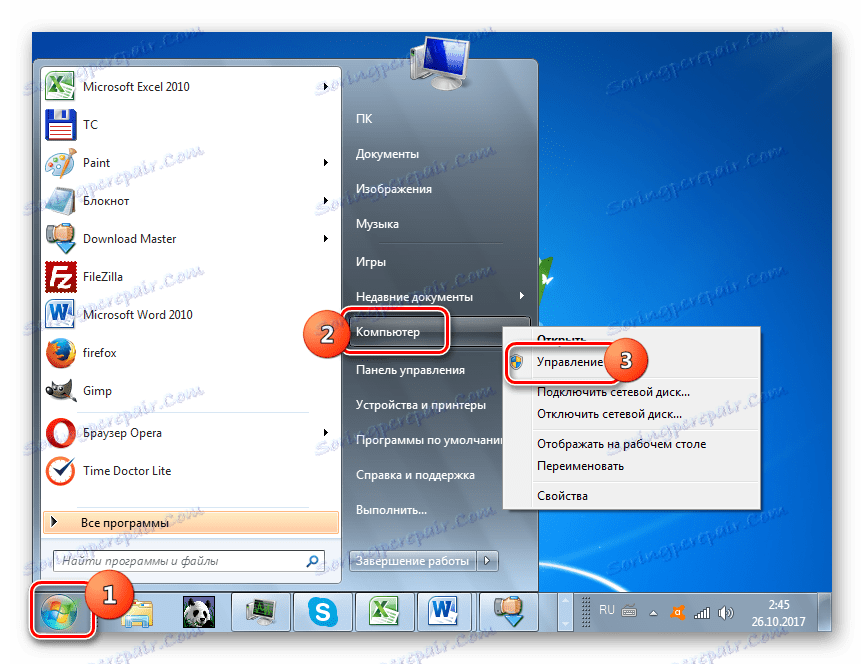This screenshot has height=664, width=864.
Task: Expand Браузер Opera jump list arrow
Action: coord(326,433)
